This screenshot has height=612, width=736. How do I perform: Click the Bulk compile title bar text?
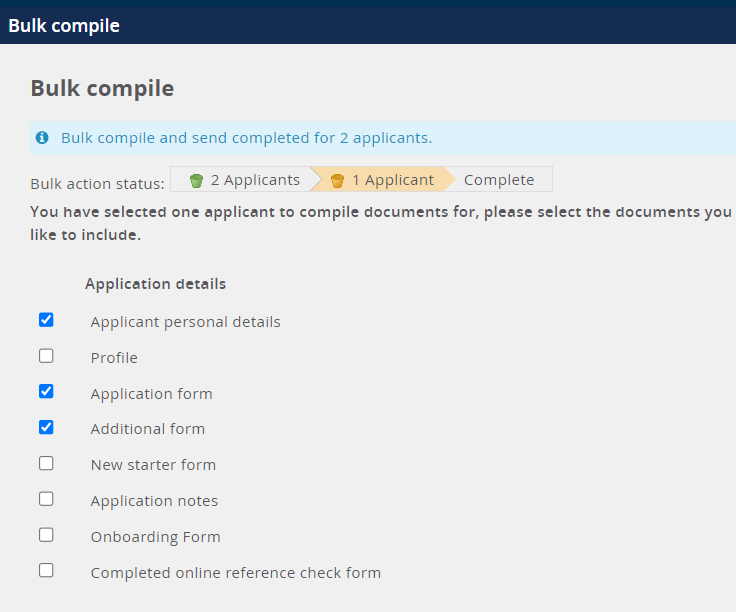(x=64, y=26)
